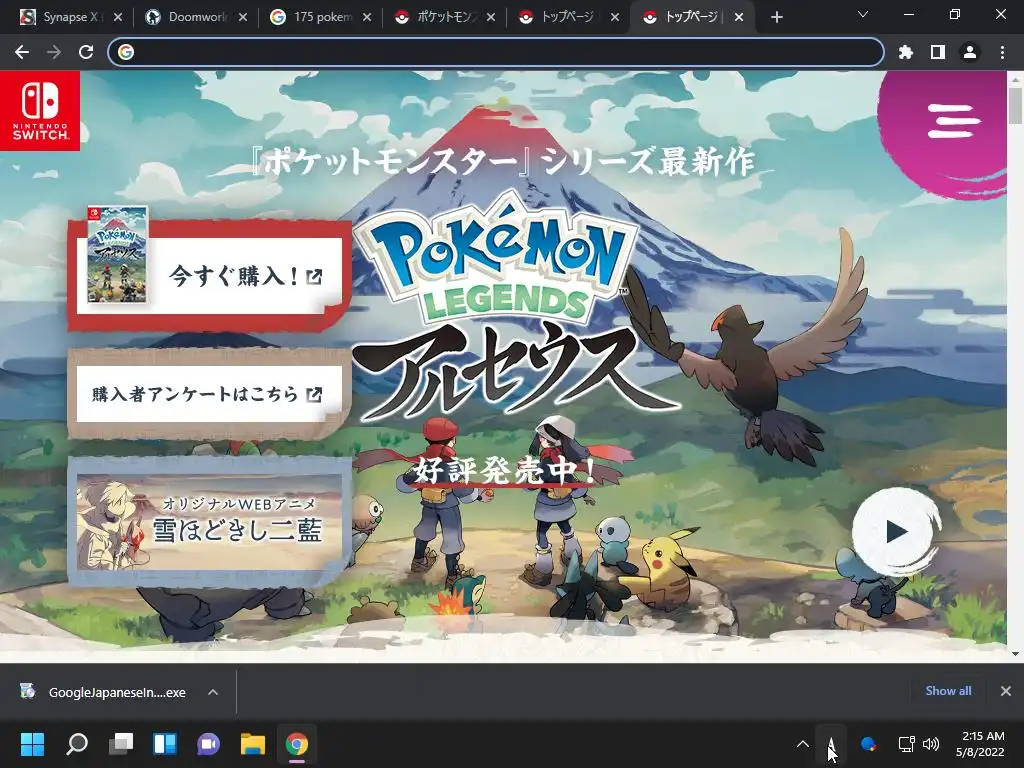This screenshot has width=1024, height=768.
Task: Click Chrome icon on taskbar
Action: pyautogui.click(x=296, y=744)
